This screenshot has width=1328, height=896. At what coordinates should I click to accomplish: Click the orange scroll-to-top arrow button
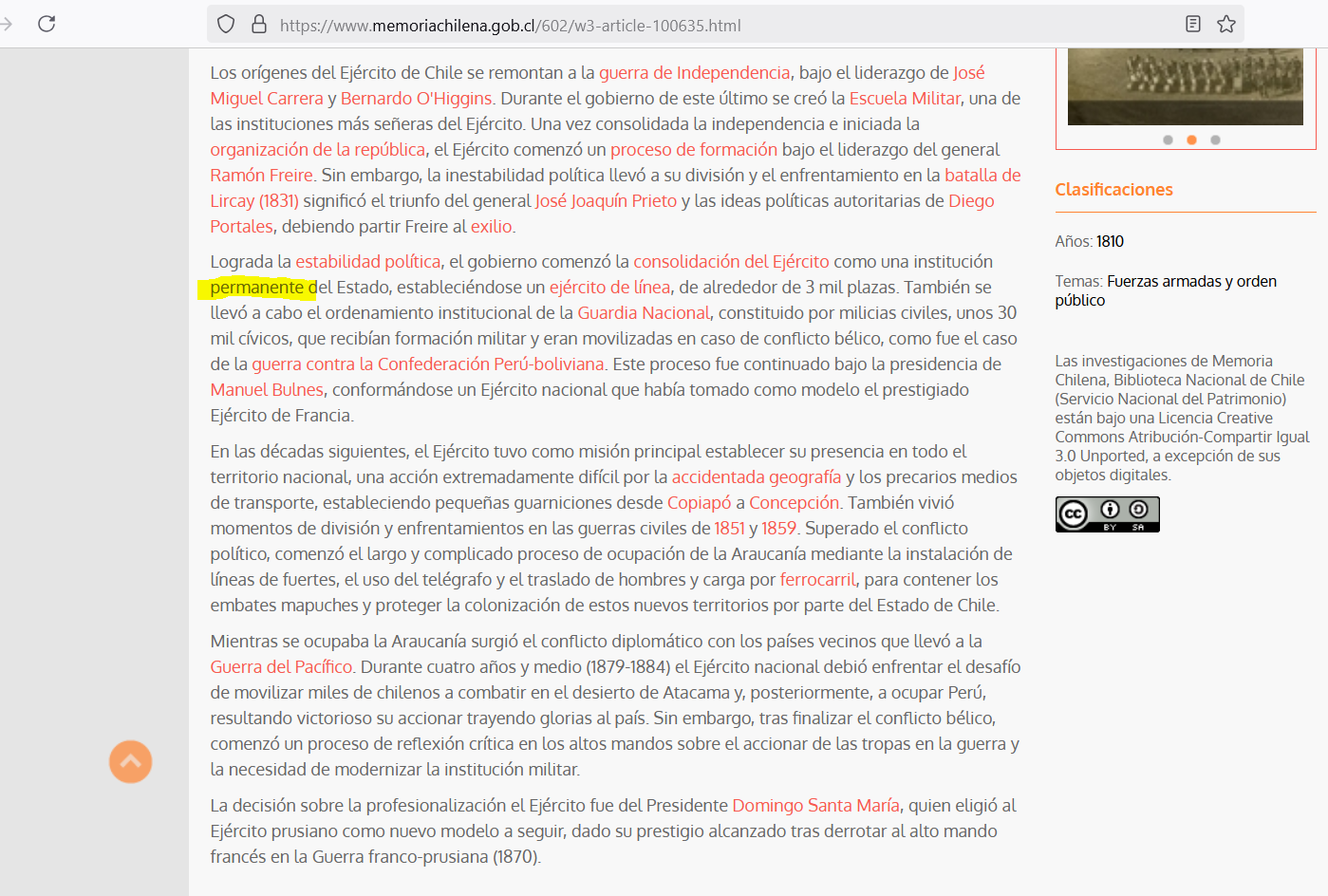130,761
